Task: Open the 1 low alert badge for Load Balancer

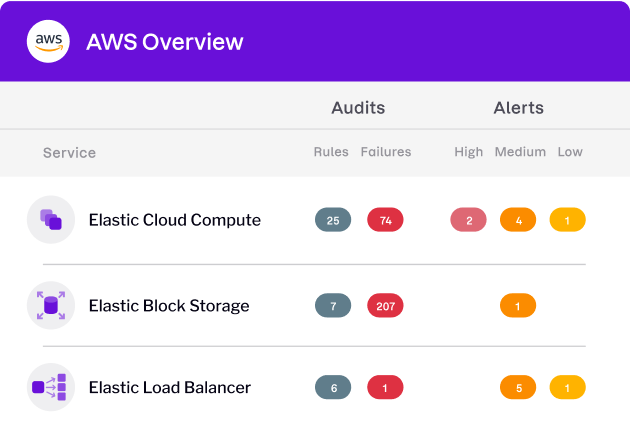Action: tap(567, 387)
